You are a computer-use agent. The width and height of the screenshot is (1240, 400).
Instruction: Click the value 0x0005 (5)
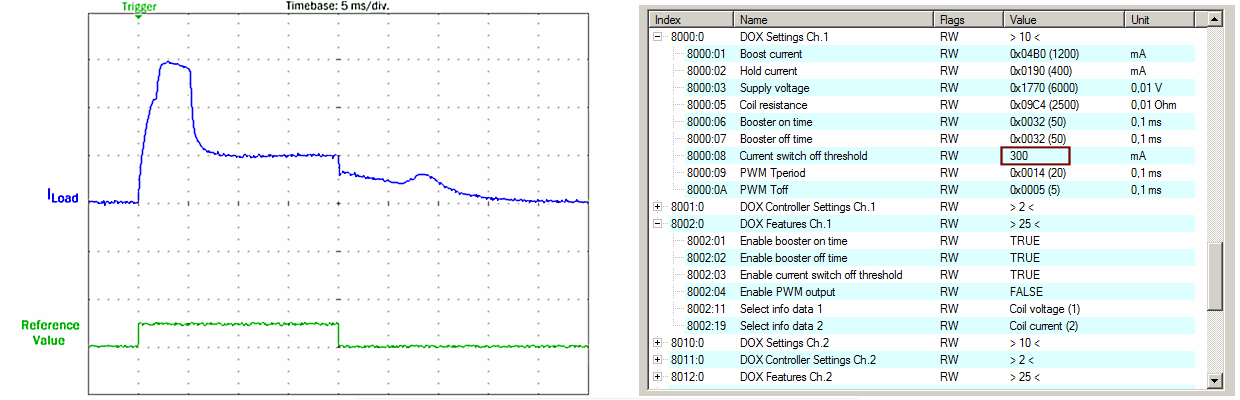[1035, 190]
